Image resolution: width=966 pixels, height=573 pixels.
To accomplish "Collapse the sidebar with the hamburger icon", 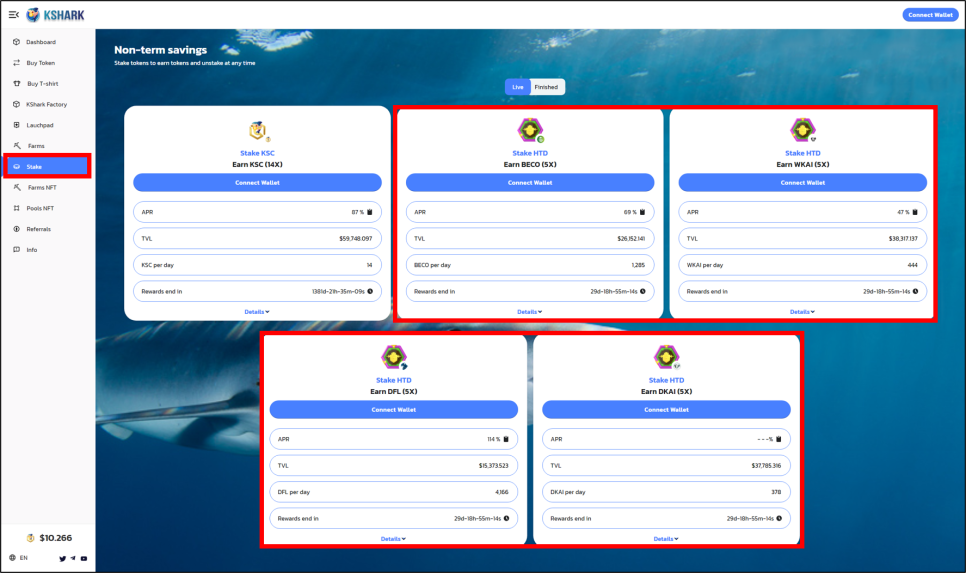I will click(x=14, y=14).
